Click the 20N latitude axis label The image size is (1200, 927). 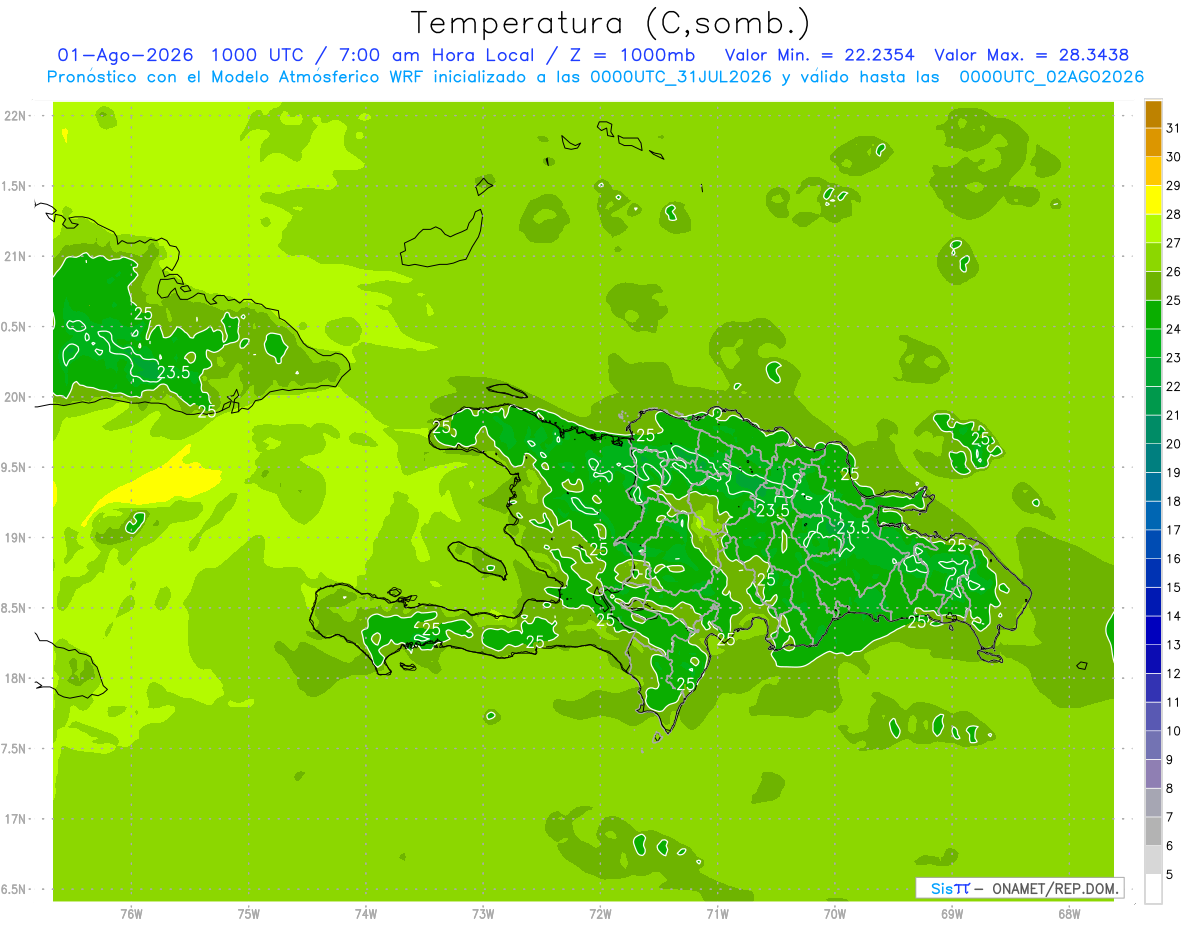[15, 397]
